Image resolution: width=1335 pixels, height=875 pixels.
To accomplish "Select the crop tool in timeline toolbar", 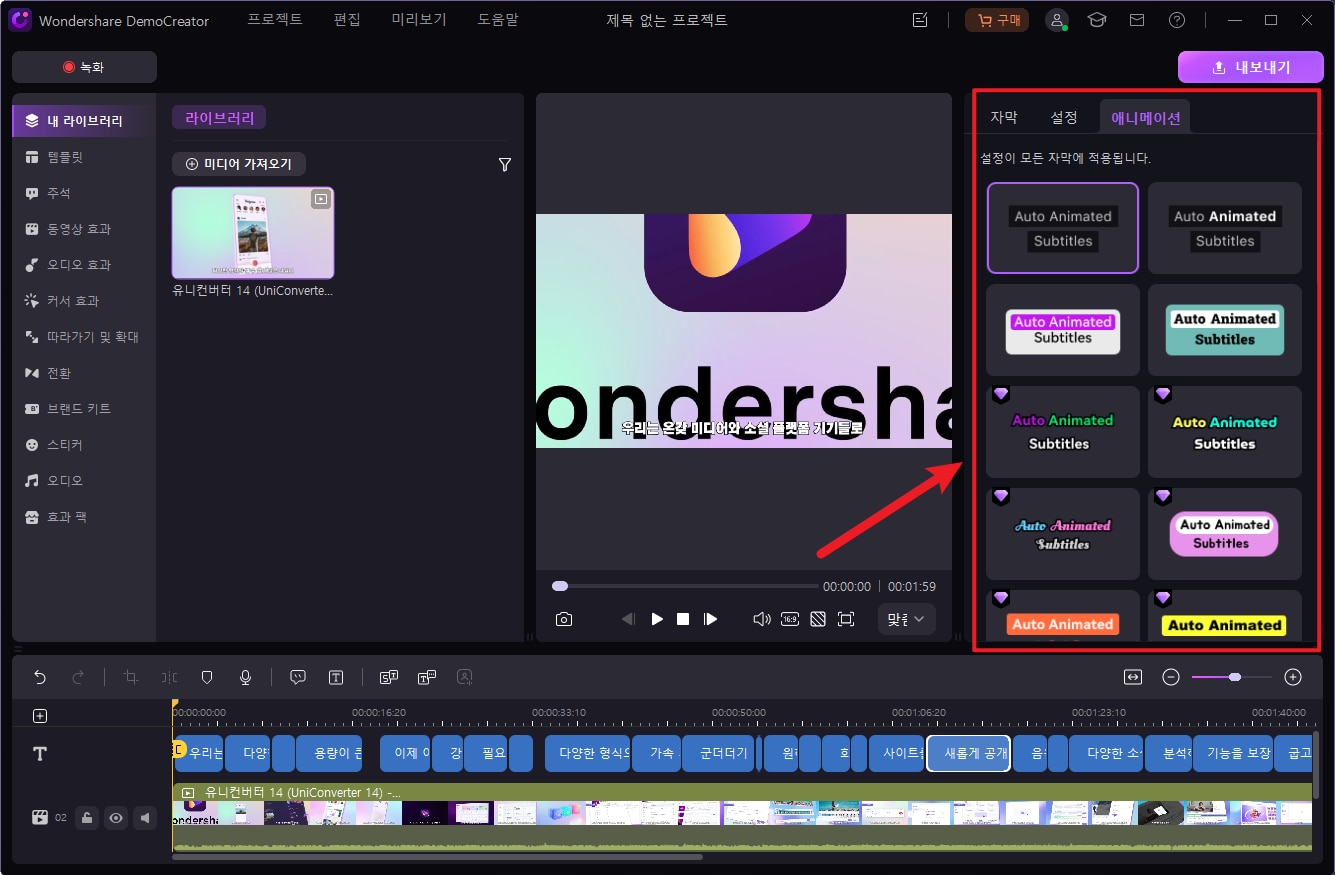I will coord(130,677).
